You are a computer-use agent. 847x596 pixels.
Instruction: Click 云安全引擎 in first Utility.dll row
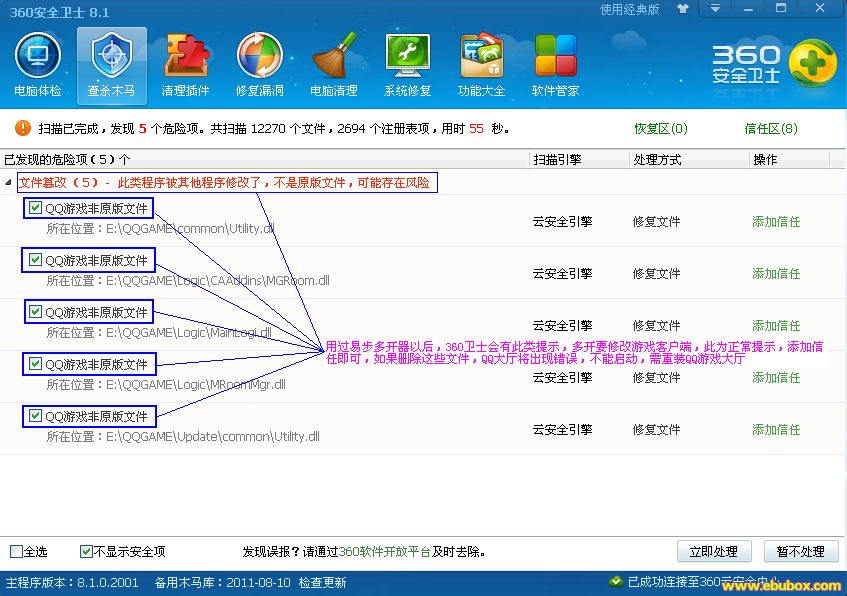coord(562,222)
